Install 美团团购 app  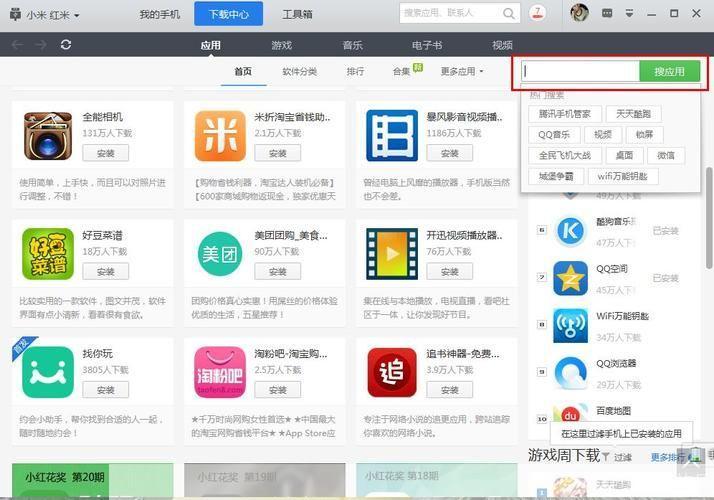278,272
